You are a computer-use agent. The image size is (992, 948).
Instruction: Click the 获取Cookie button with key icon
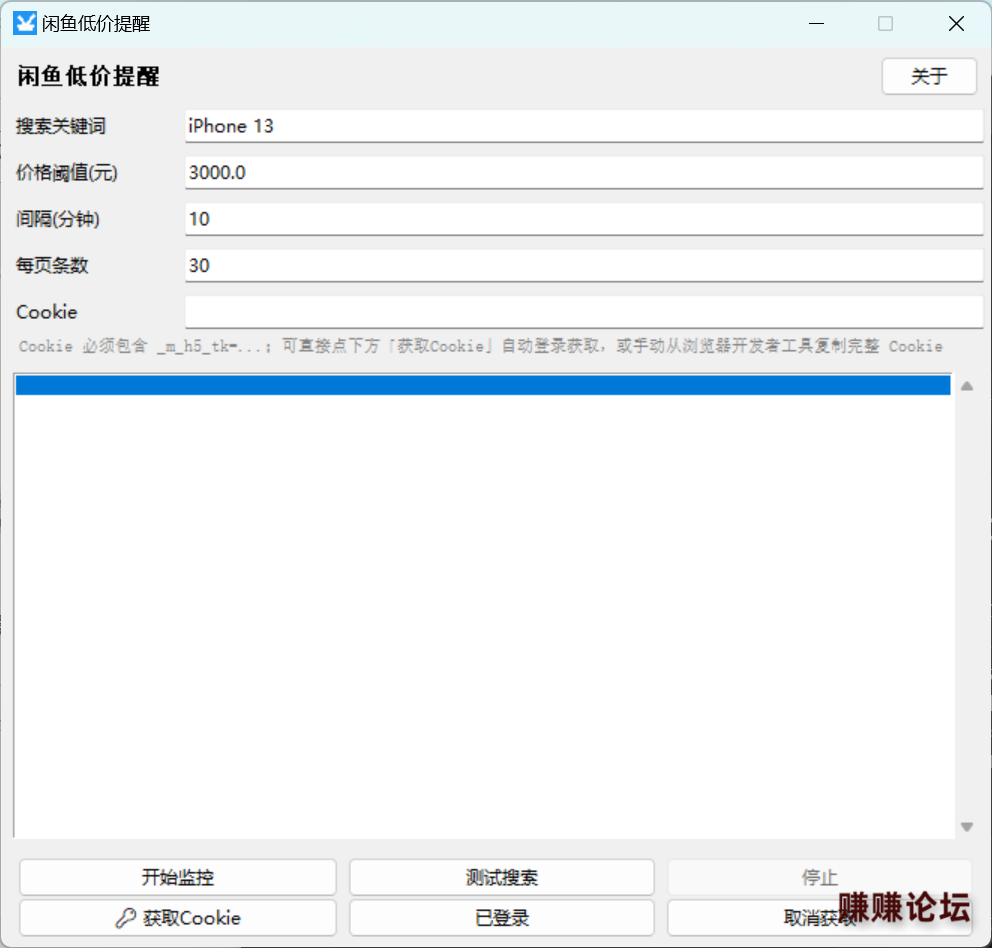pos(178,918)
